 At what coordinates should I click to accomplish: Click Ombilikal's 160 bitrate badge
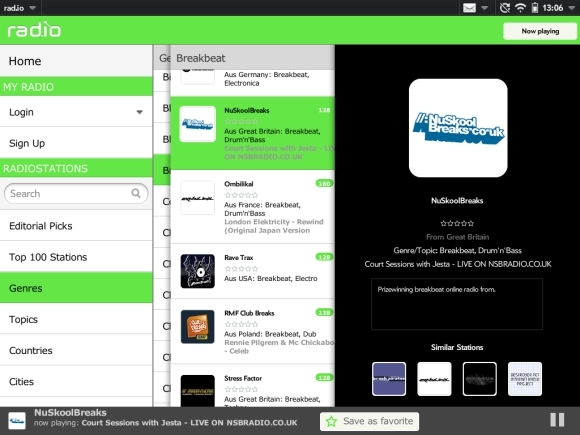324,183
